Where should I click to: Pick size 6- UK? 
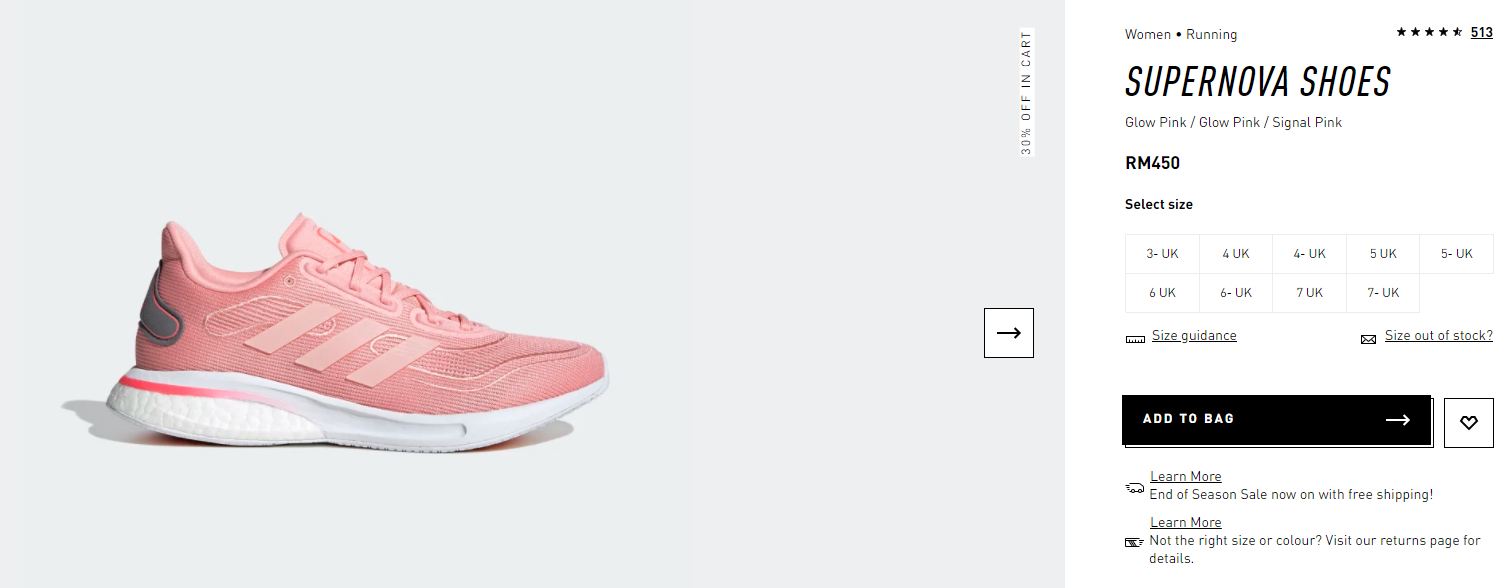tap(1236, 293)
